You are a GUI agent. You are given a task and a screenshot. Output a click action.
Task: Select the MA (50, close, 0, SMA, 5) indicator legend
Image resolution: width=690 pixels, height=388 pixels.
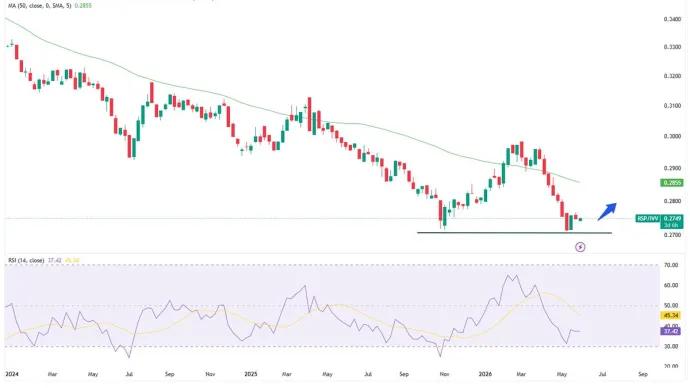(40, 6)
